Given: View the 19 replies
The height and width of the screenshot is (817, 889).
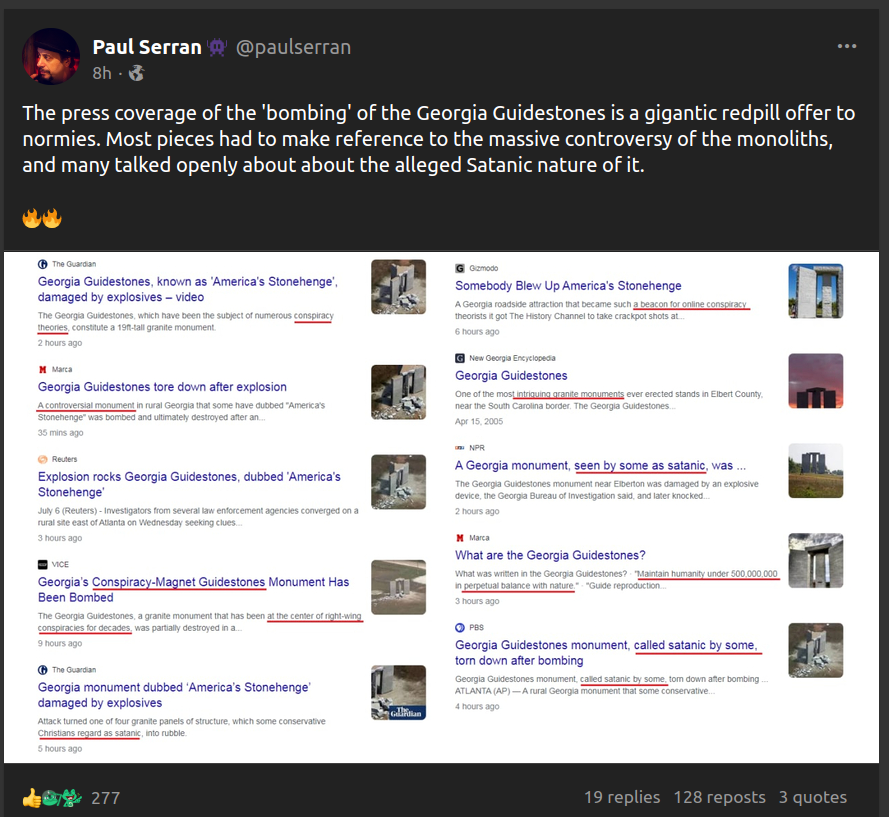Looking at the screenshot, I should point(621,797).
